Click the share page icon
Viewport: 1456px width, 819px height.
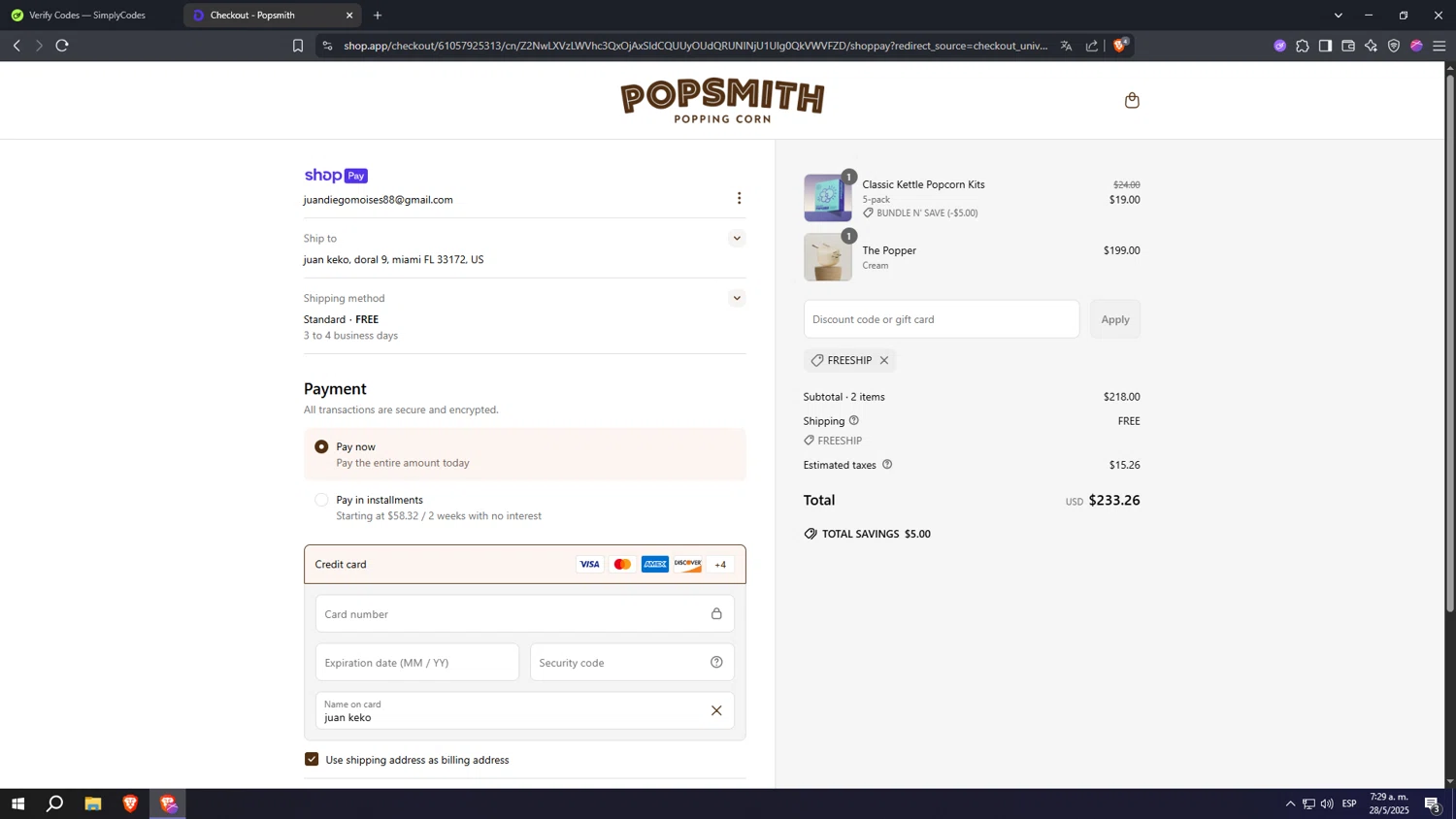[x=1092, y=46]
